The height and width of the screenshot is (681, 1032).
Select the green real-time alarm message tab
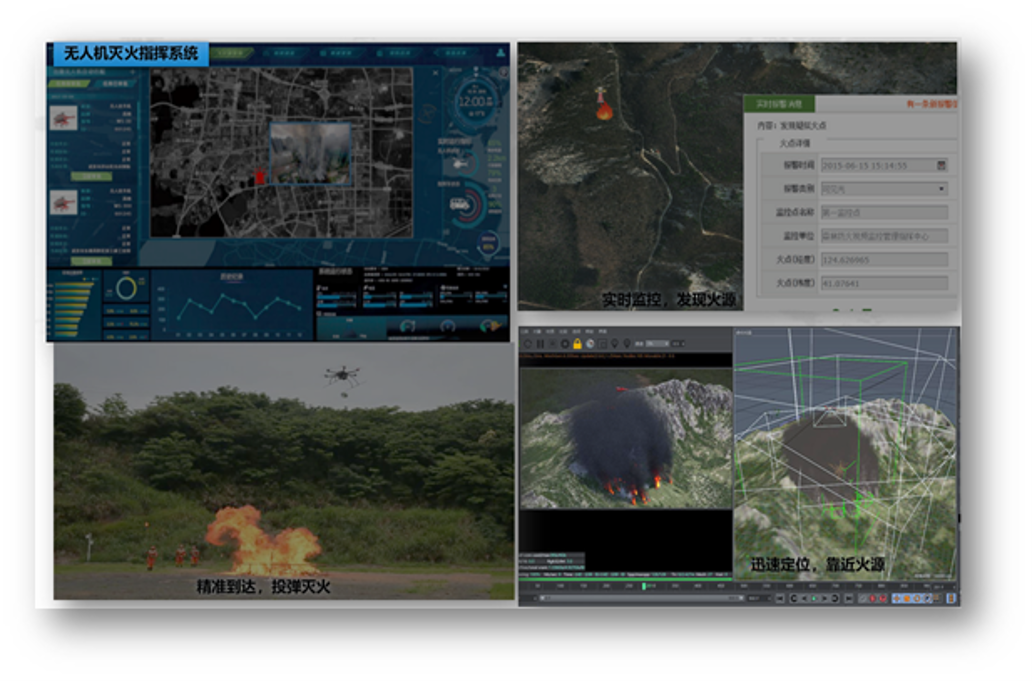click(x=779, y=104)
